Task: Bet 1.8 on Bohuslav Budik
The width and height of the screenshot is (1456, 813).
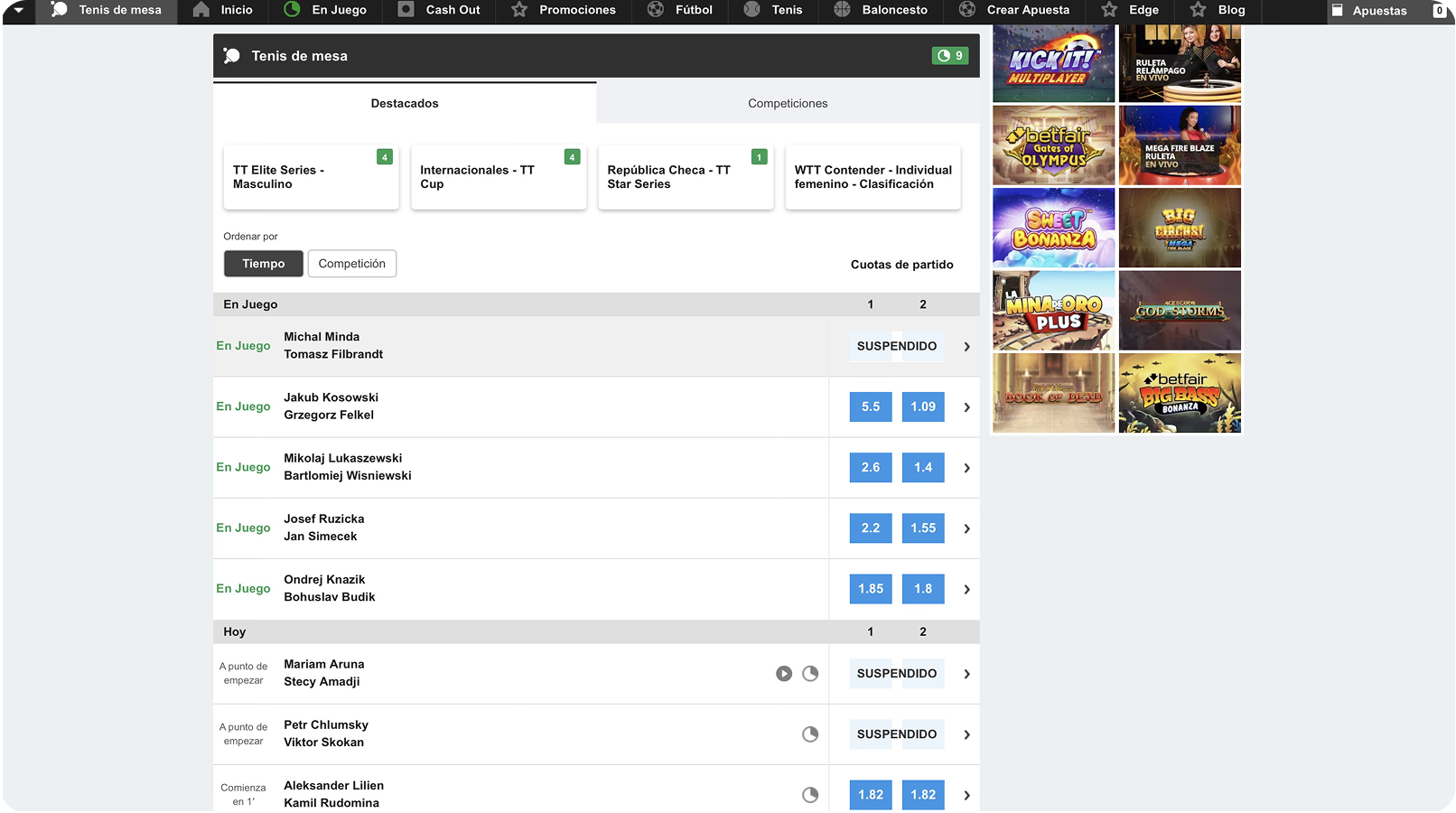Action: (923, 589)
